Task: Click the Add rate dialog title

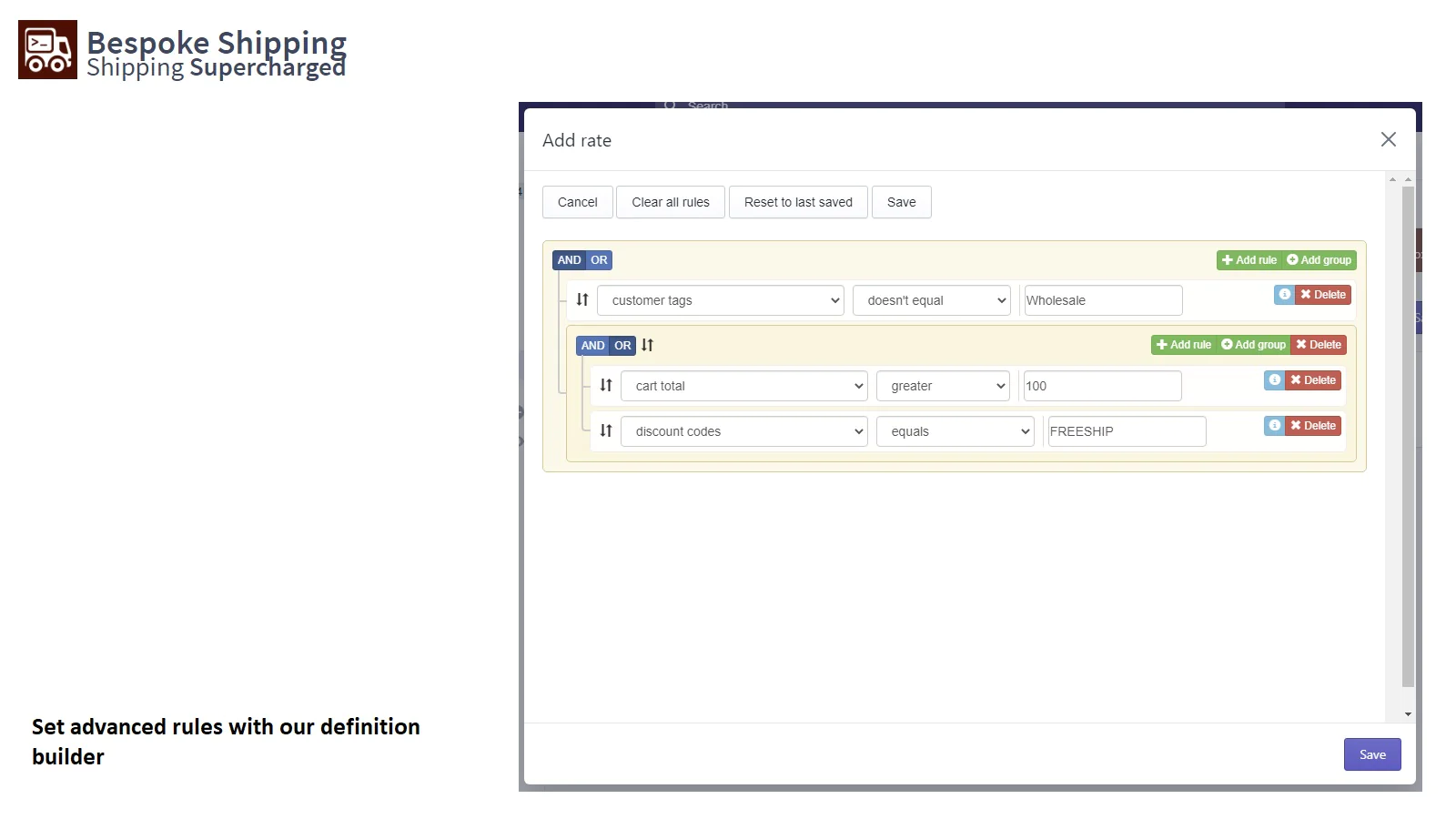Action: coord(577,140)
